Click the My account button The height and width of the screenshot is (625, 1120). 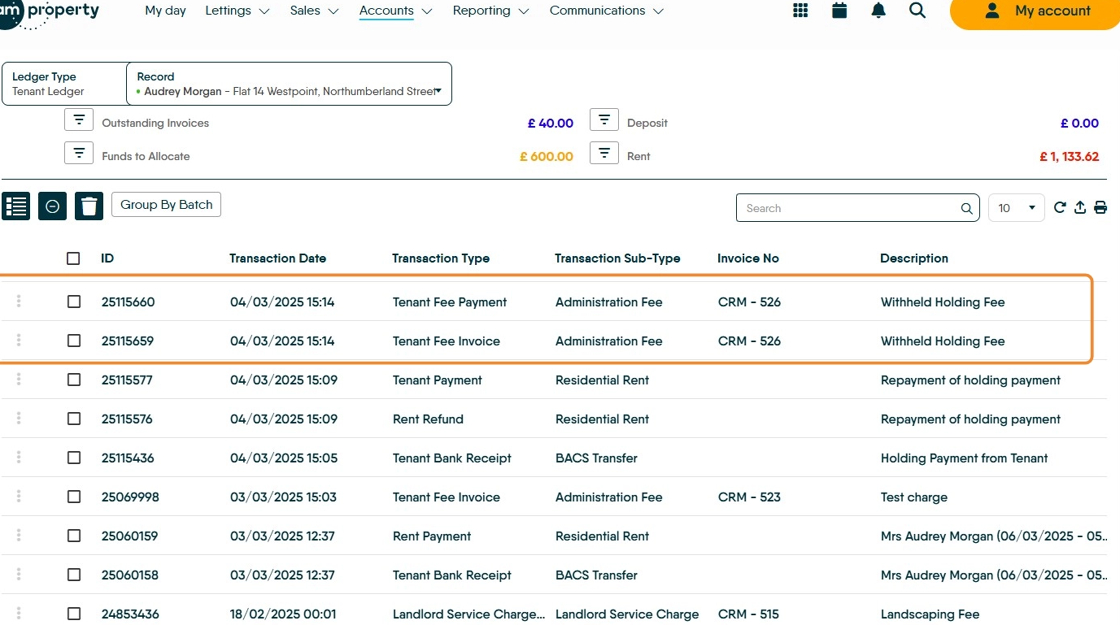[x=1037, y=11]
